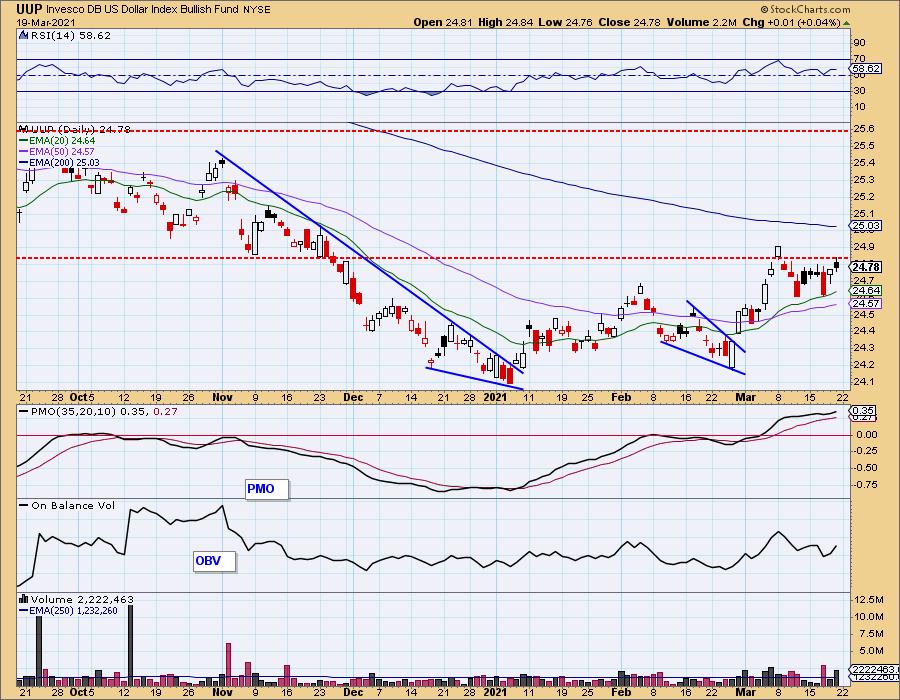The width and height of the screenshot is (900, 700).
Task: Click the 12.5M volume axis label
Action: (x=869, y=600)
